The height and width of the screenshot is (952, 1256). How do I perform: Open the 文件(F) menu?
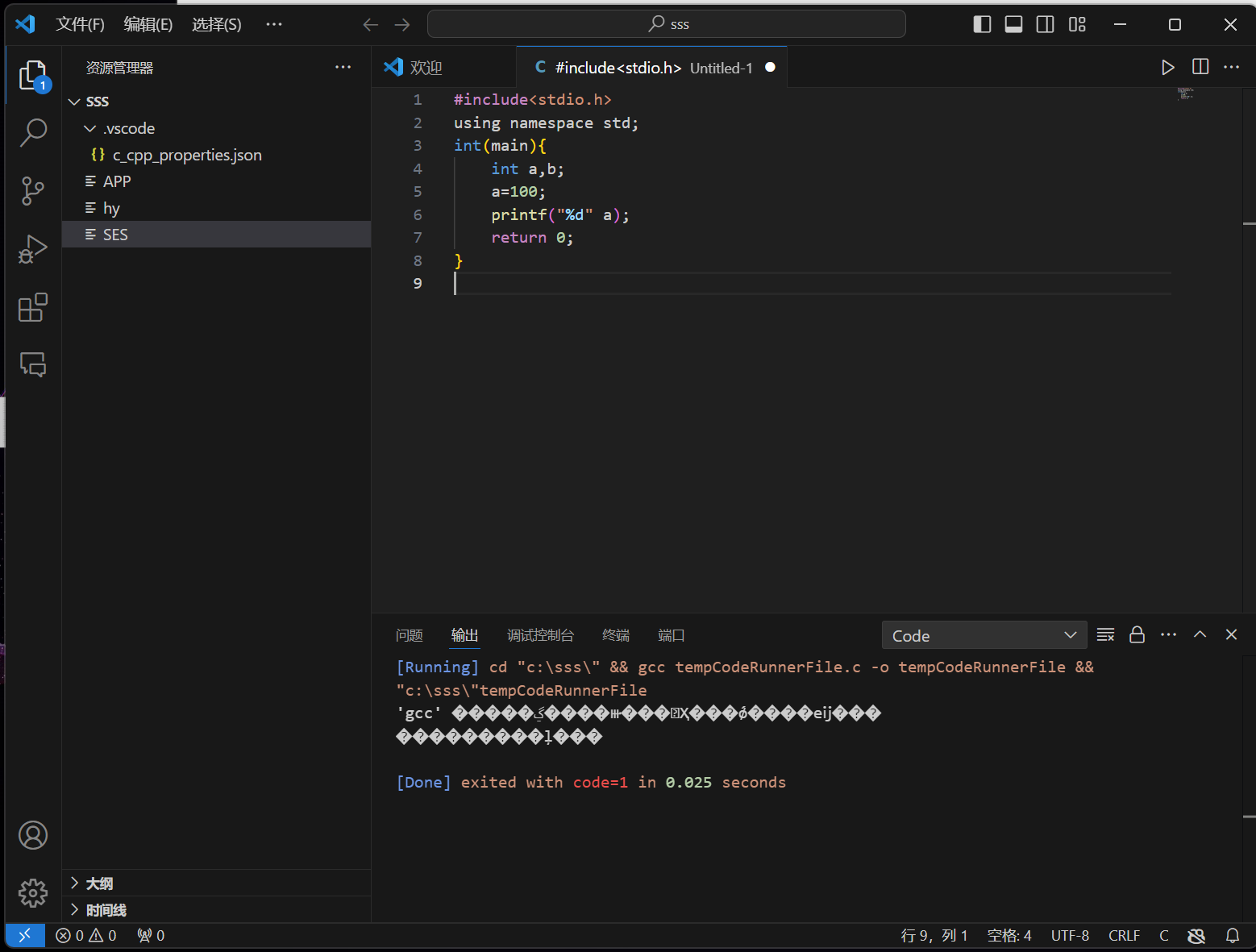tap(80, 24)
